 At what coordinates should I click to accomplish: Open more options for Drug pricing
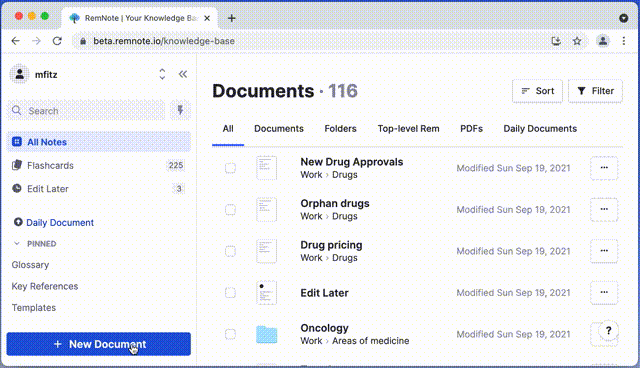[604, 251]
